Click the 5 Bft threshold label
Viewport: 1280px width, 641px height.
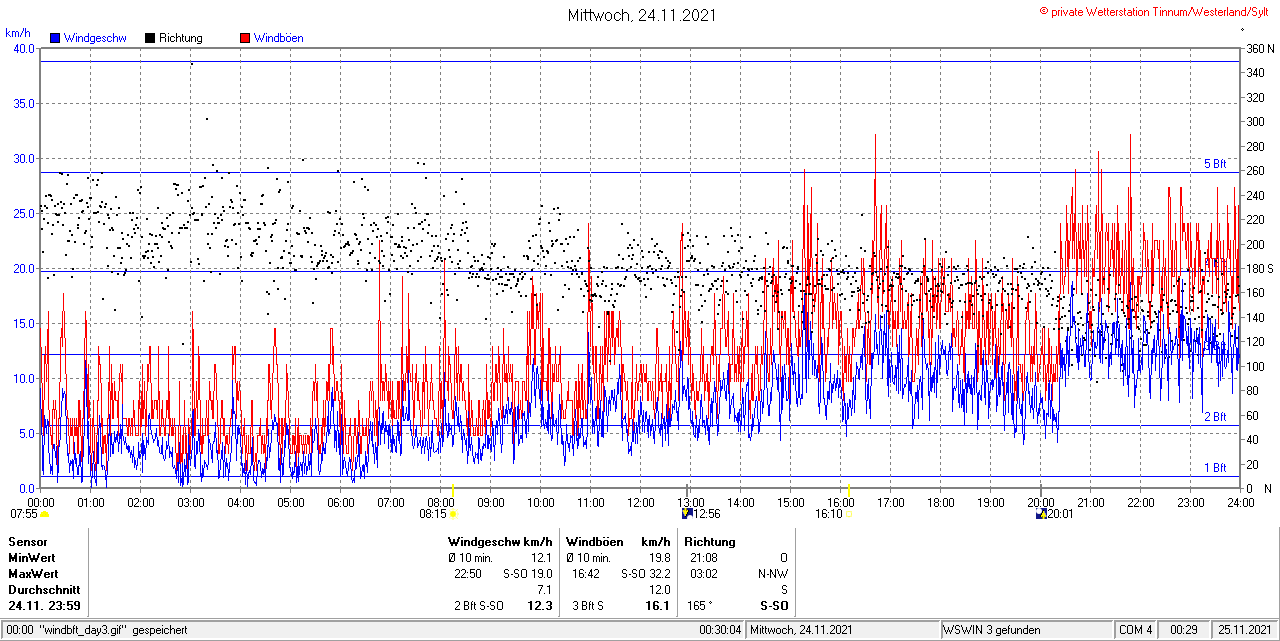tap(1215, 164)
